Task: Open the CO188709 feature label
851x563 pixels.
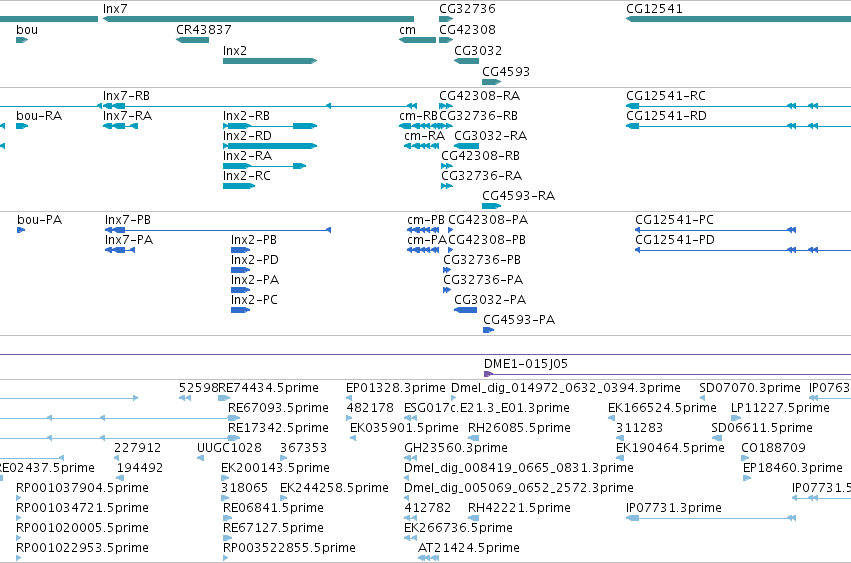Action: tap(773, 448)
